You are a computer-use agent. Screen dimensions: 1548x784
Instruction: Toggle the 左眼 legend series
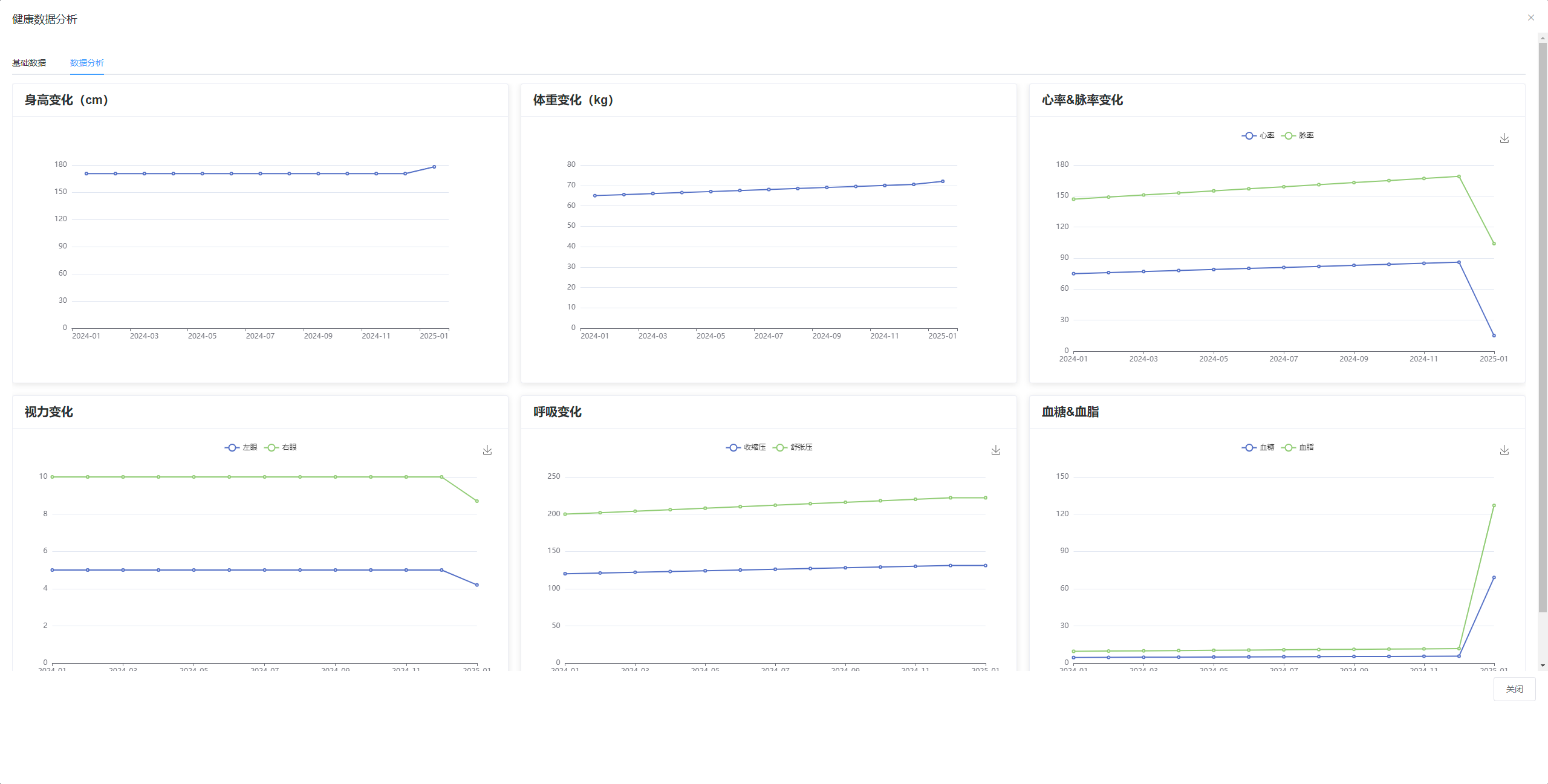[241, 447]
